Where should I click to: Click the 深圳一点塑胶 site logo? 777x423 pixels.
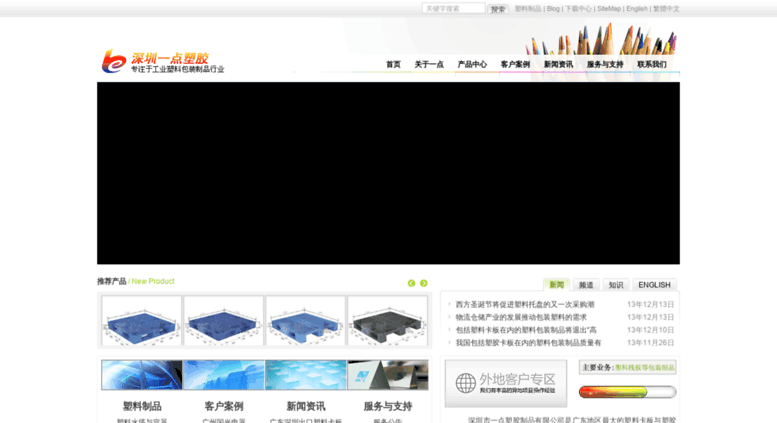coord(163,62)
